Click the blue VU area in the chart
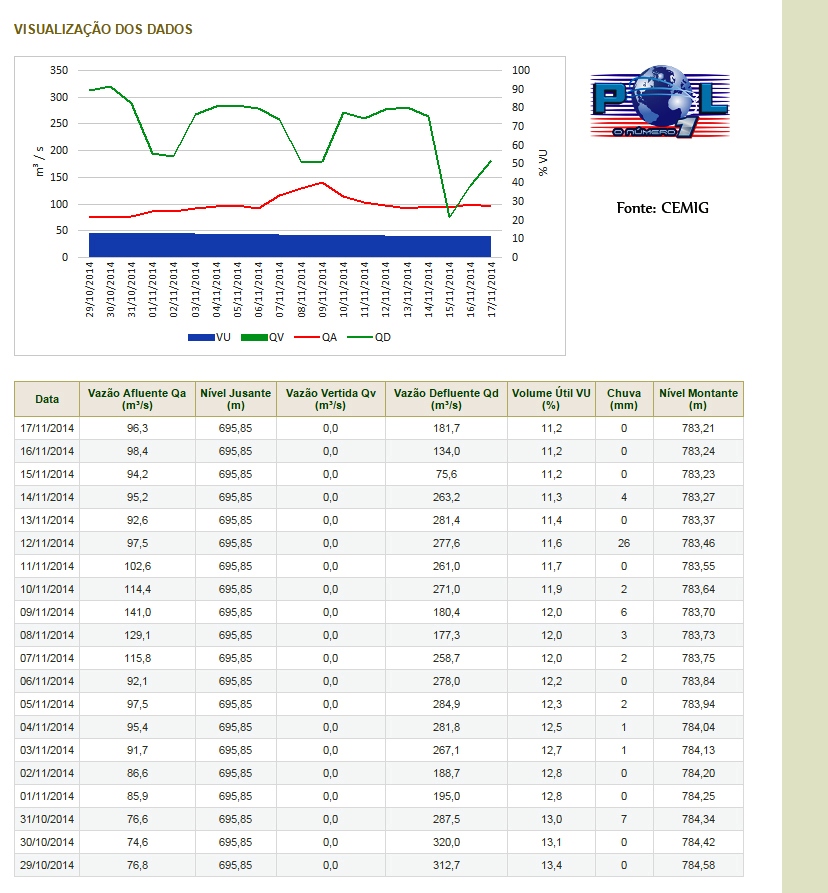828x893 pixels. click(x=290, y=245)
